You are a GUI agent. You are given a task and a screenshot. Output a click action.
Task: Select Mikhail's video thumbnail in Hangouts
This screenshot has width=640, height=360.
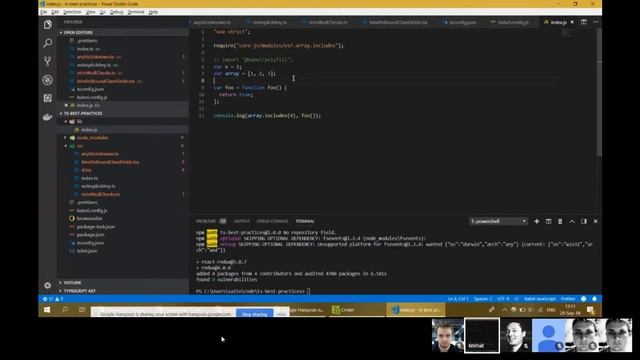[x=482, y=336]
